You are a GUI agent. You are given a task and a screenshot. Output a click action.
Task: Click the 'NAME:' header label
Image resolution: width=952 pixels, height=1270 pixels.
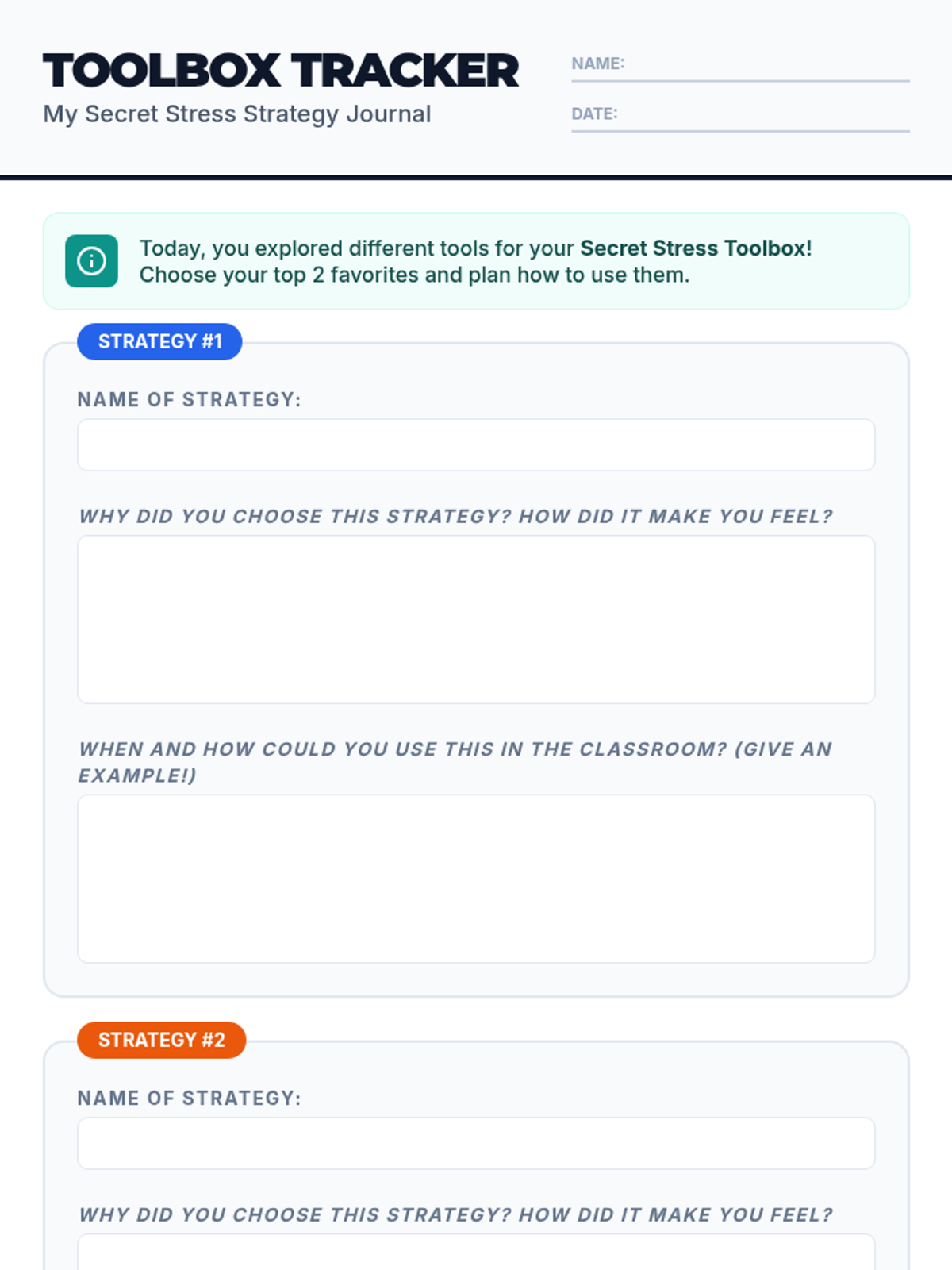tap(598, 63)
